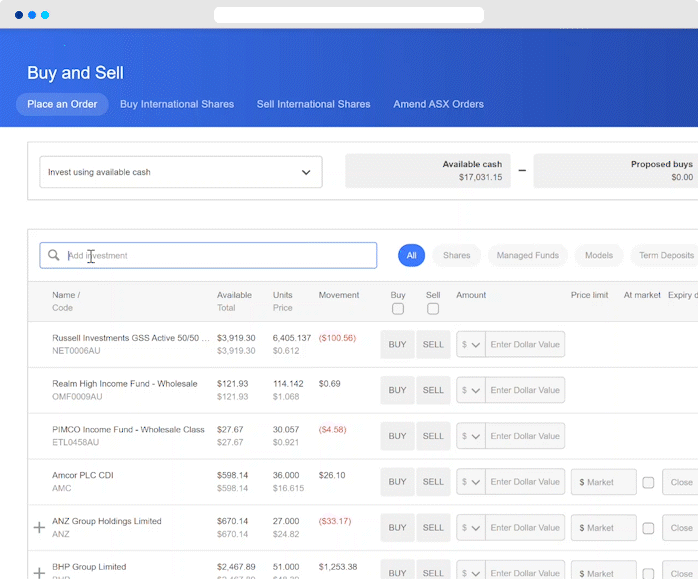Click dollar value field for Amcor PLC CDI
The image size is (698, 579).
[x=525, y=482]
